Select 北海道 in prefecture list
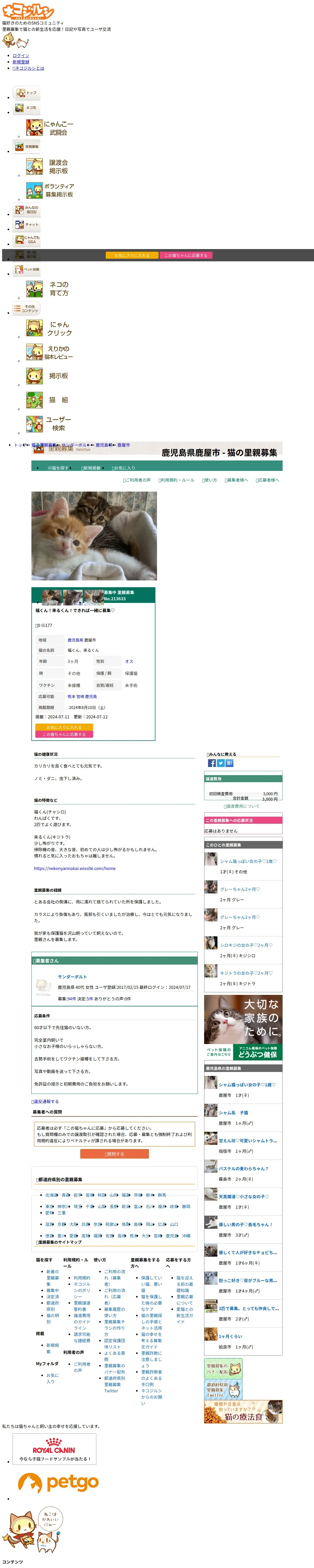 tap(51, 1195)
